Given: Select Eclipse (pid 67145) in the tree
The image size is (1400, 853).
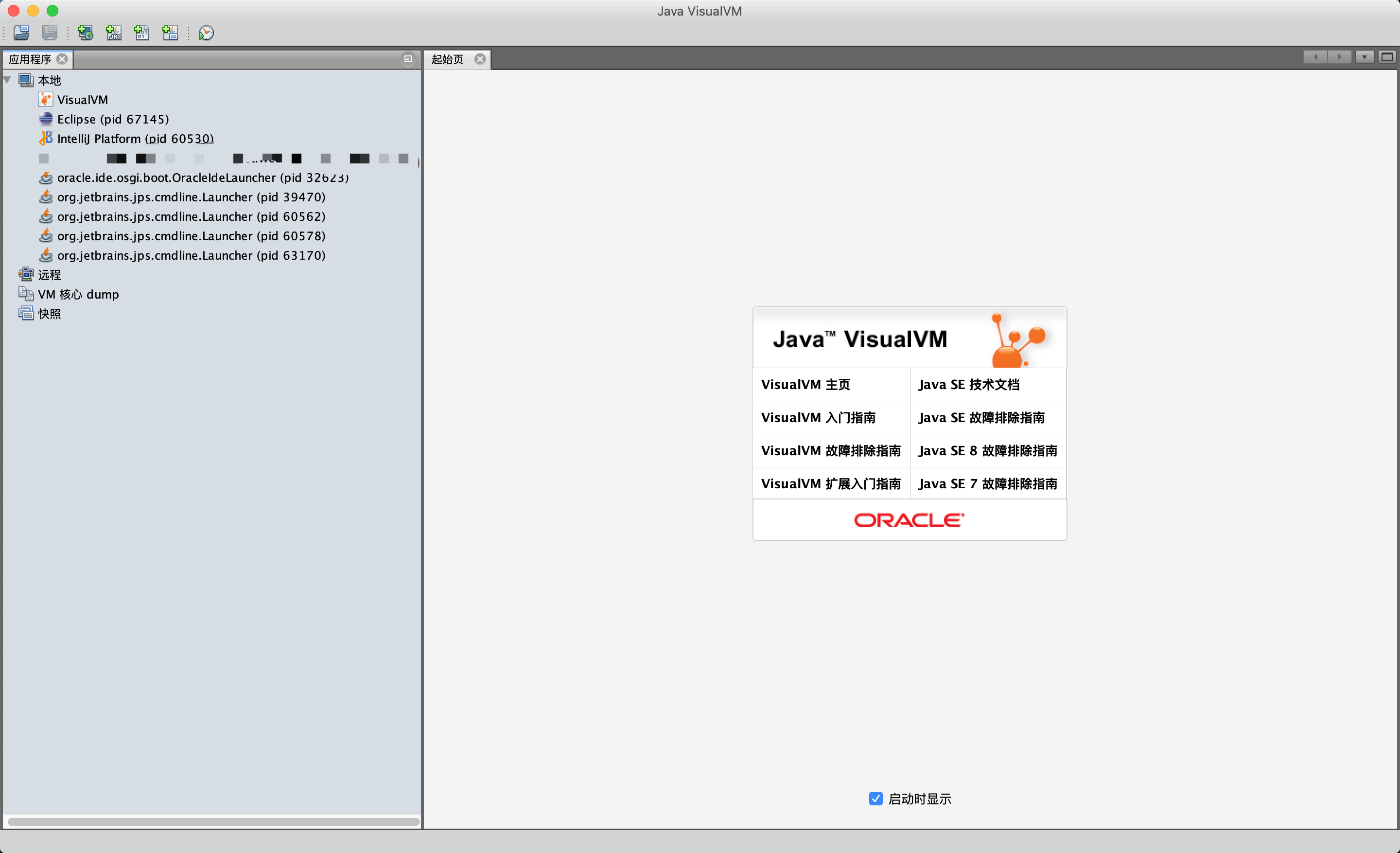Looking at the screenshot, I should click(113, 119).
